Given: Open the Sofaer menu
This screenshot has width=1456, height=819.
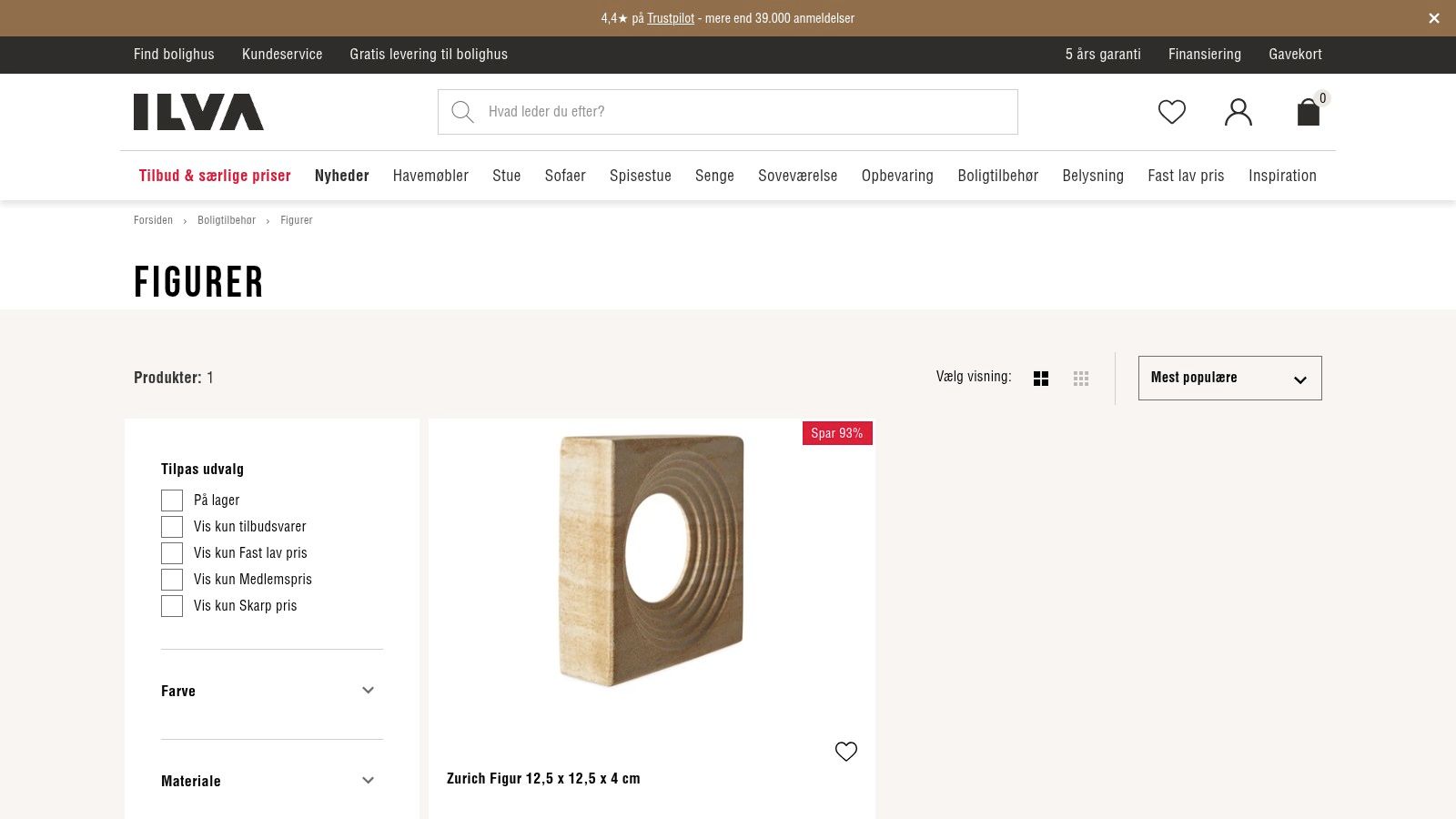Looking at the screenshot, I should (564, 176).
